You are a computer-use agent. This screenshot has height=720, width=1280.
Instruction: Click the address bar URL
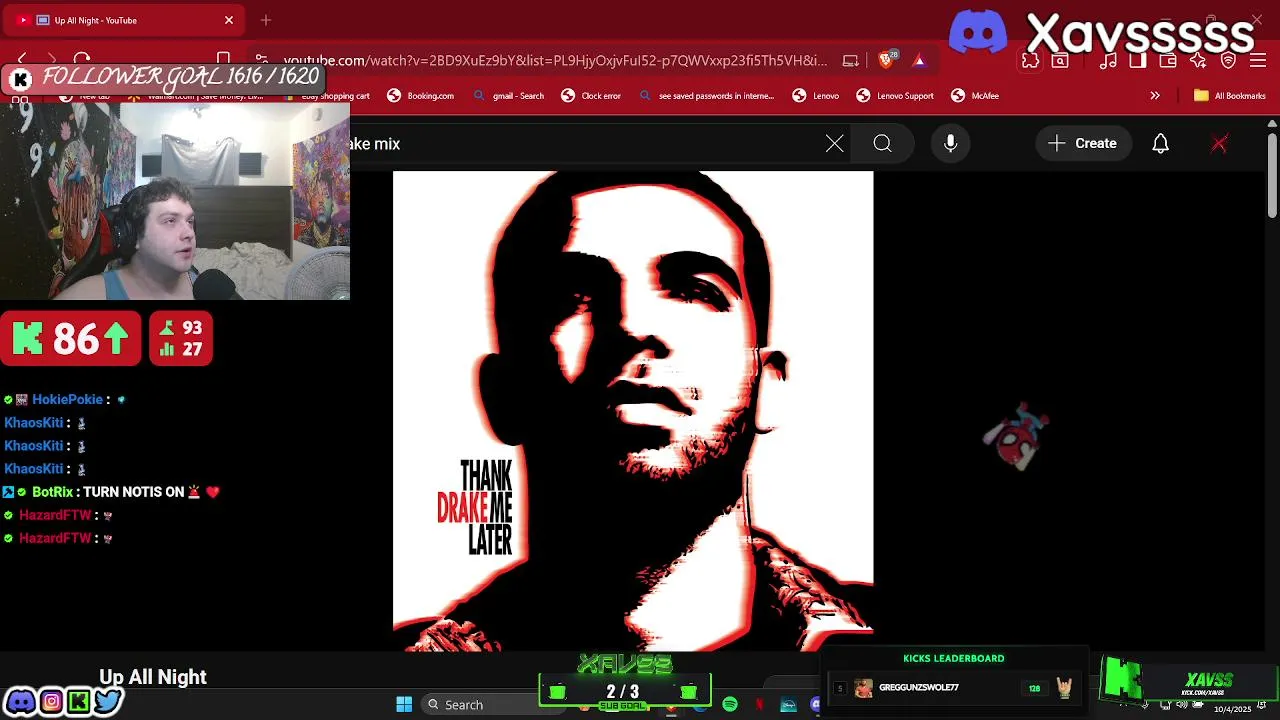555,61
